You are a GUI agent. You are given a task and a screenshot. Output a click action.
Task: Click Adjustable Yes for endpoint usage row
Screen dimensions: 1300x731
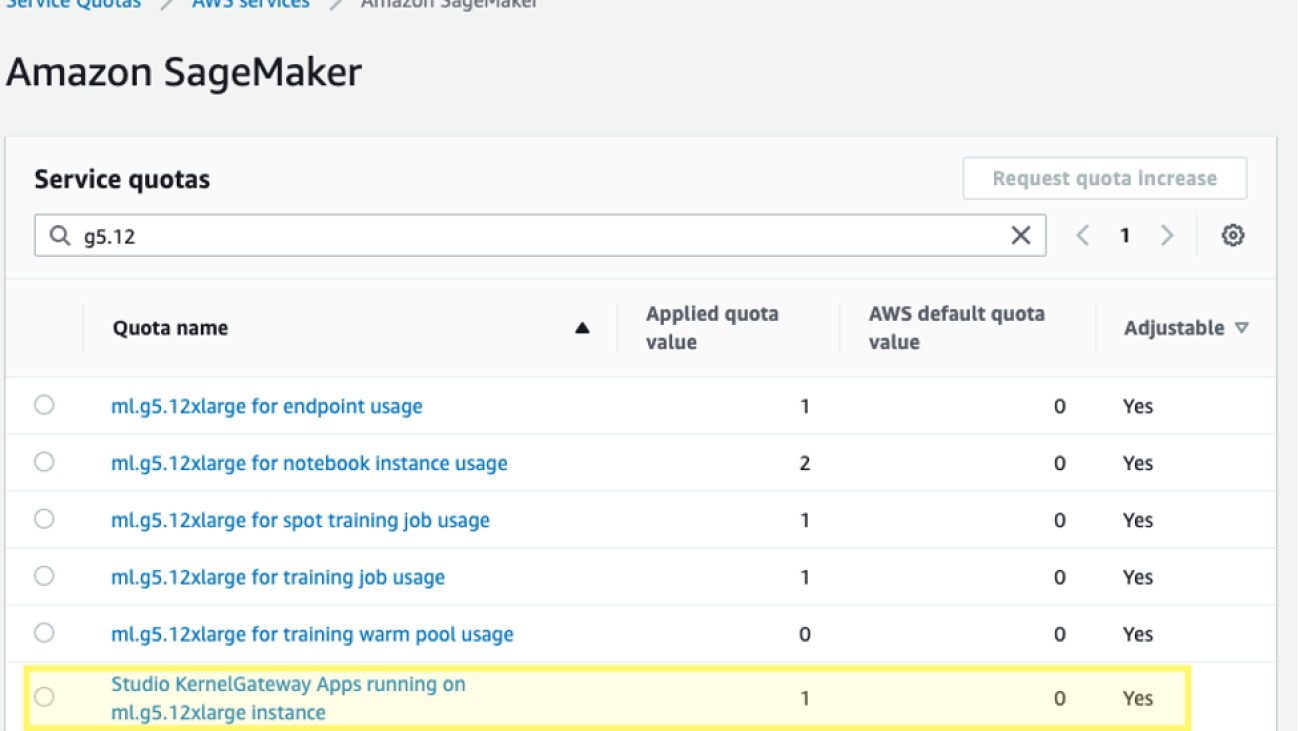(1138, 406)
